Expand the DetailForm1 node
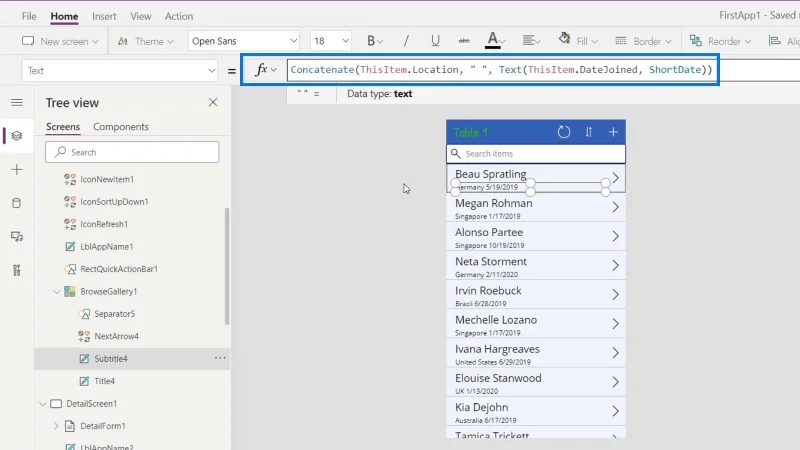 coord(56,426)
